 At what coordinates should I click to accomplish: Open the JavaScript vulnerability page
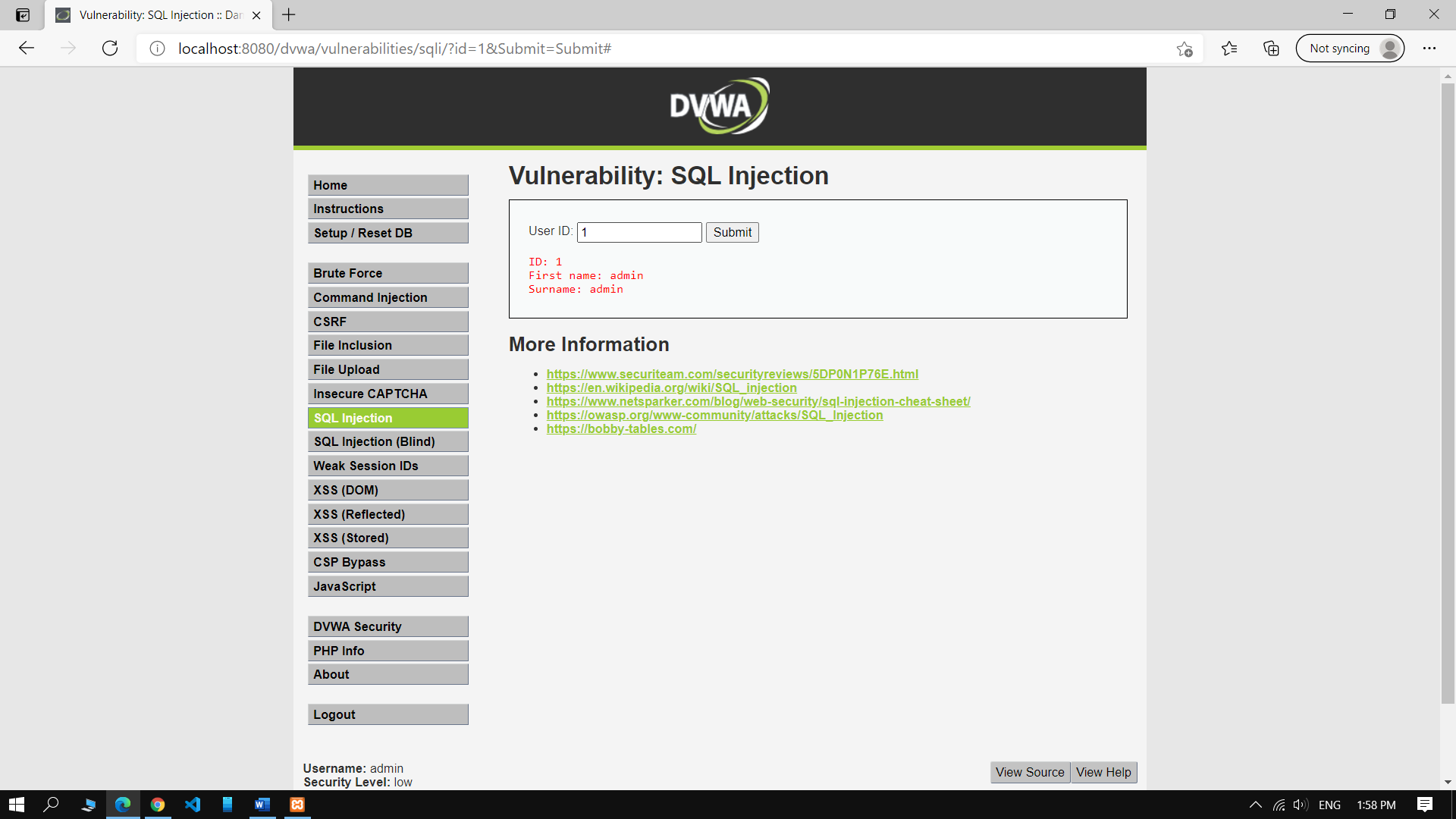pos(388,586)
